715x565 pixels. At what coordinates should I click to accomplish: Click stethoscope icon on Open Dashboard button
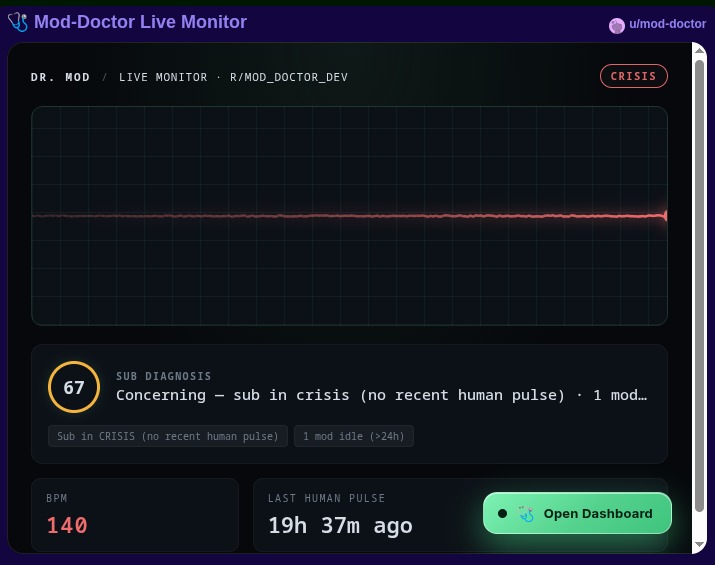click(x=526, y=513)
